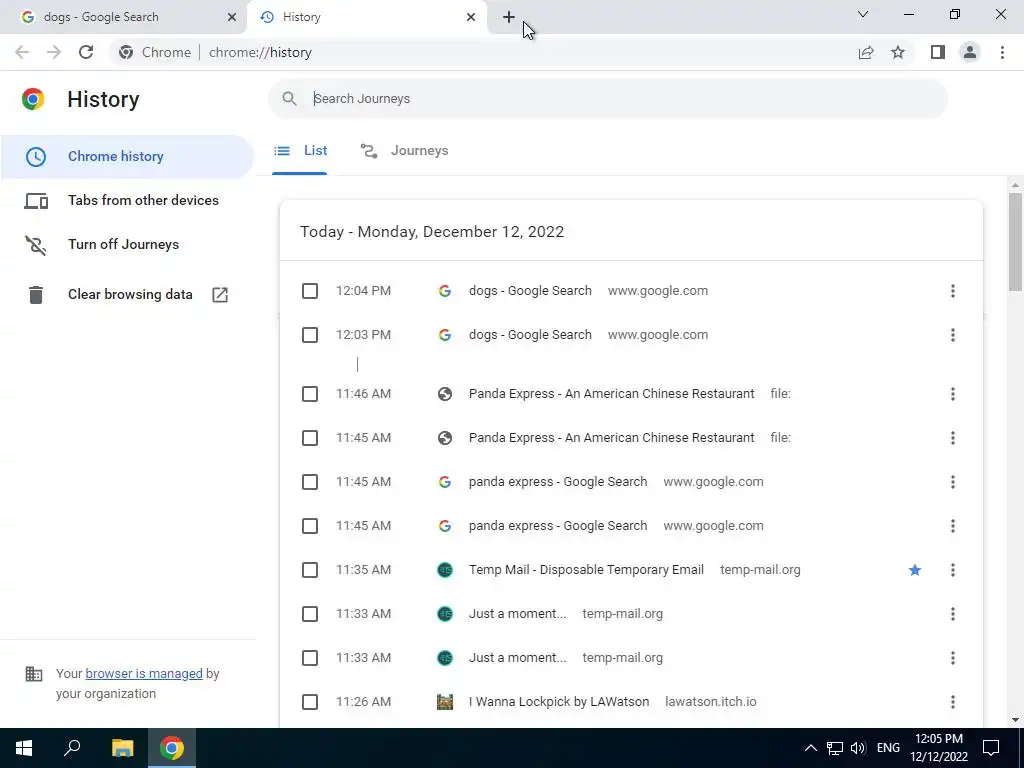
Task: Open actions menu for 12:04 PM dogs entry
Action: tap(953, 291)
